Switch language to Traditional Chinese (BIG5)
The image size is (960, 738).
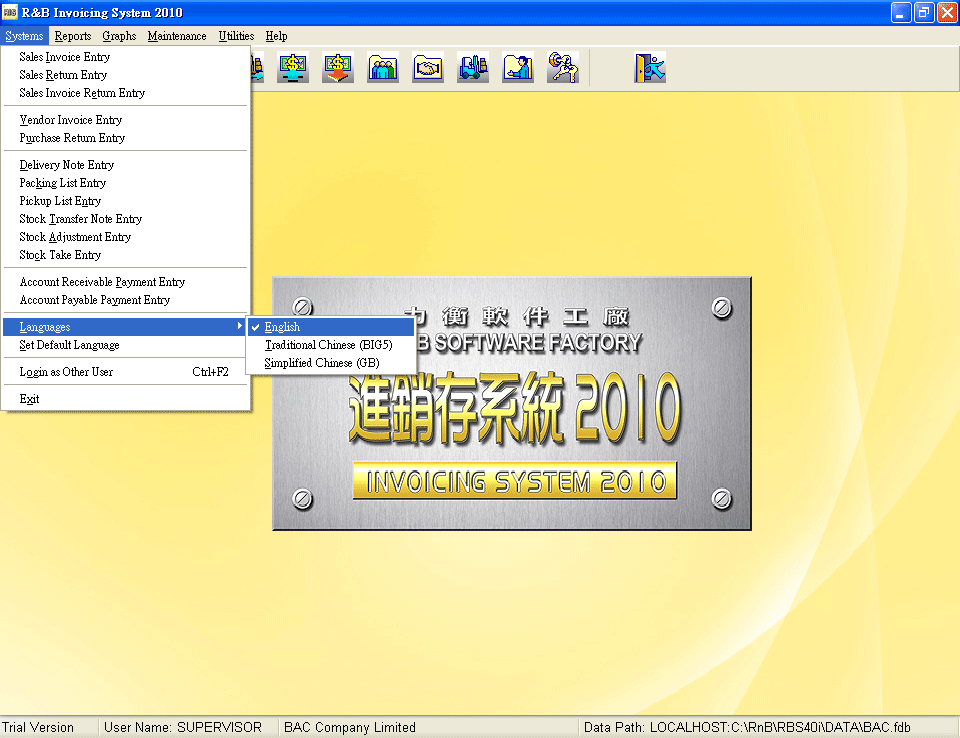point(331,345)
